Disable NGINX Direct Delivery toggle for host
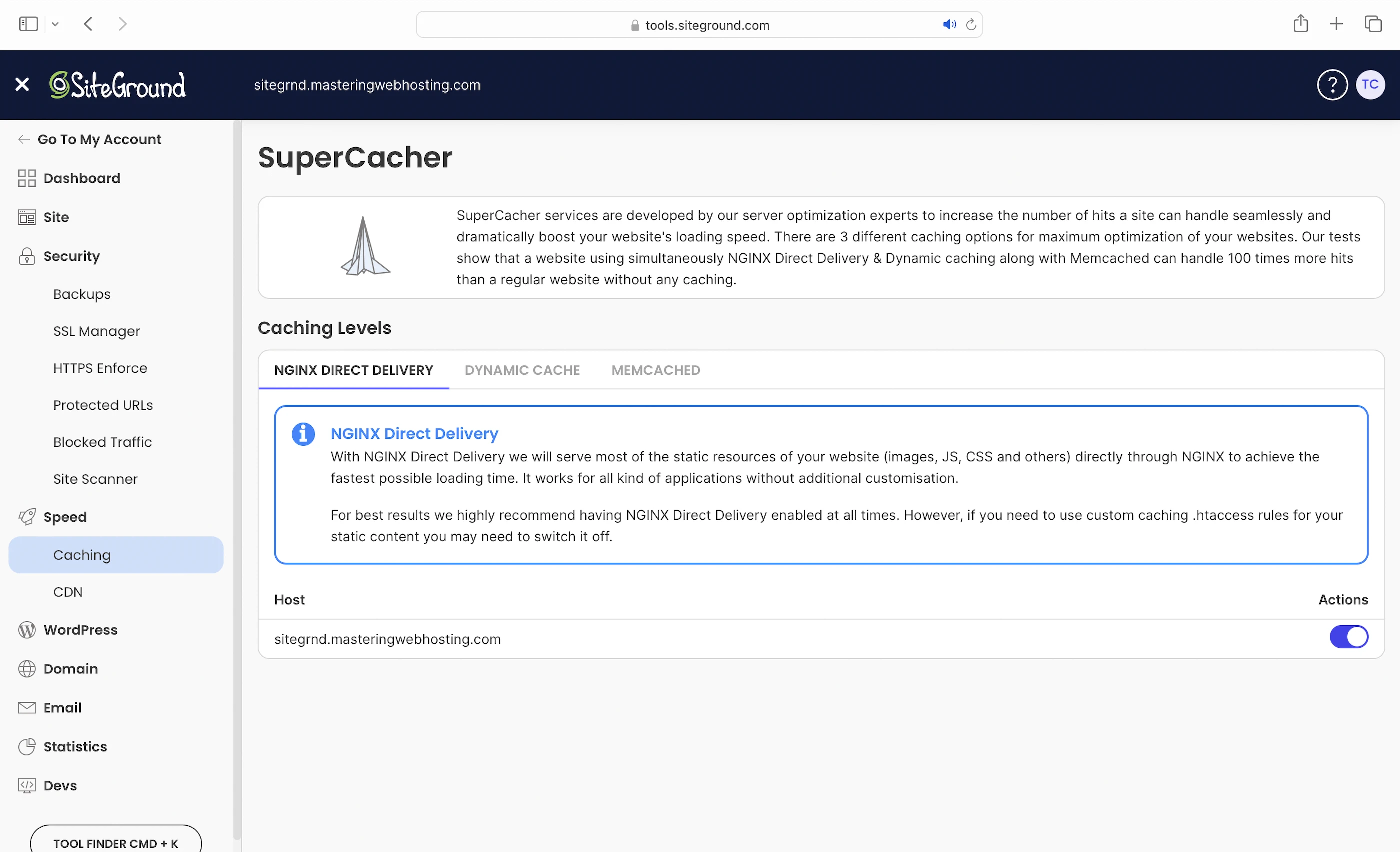Image resolution: width=1400 pixels, height=852 pixels. pos(1348,636)
